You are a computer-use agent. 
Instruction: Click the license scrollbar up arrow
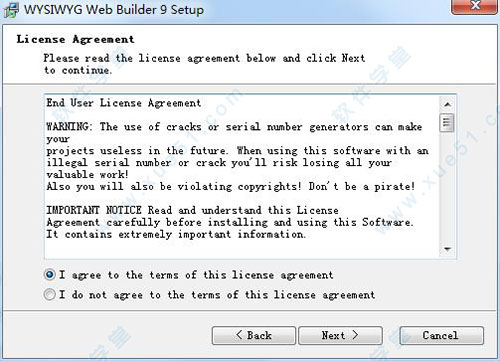pos(447,105)
